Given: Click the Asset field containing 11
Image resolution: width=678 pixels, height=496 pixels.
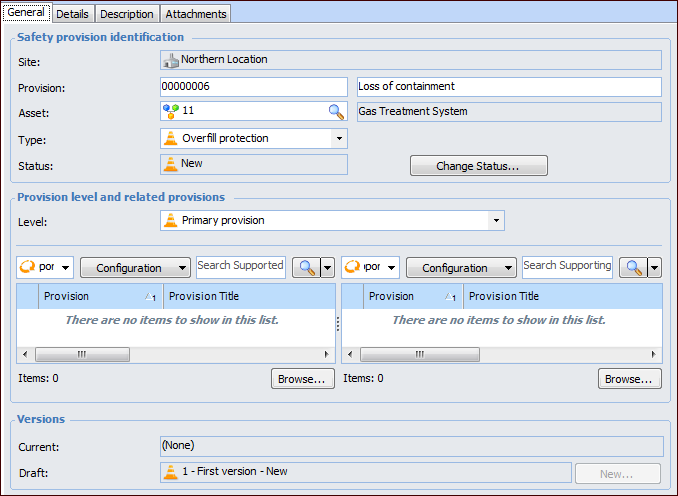Looking at the screenshot, I should tap(253, 111).
